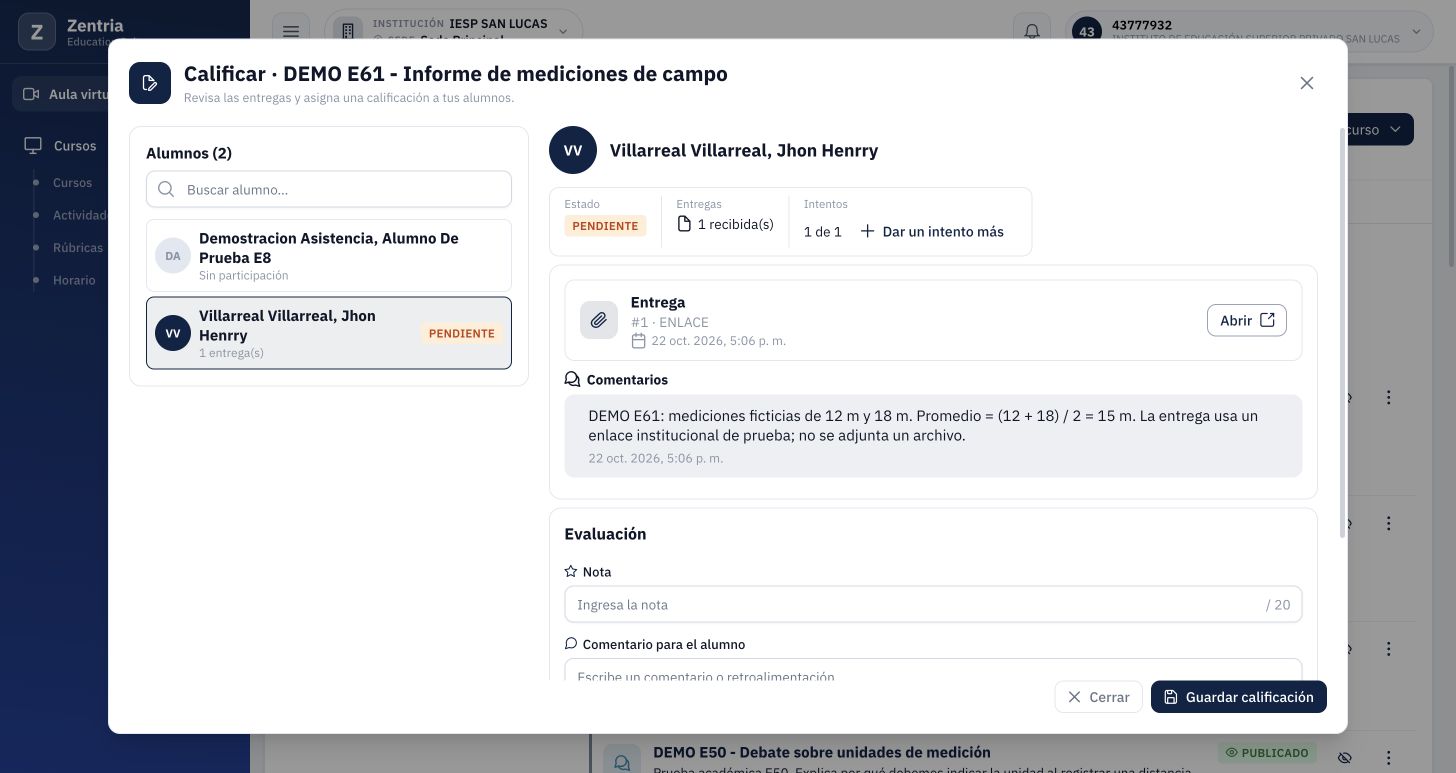Click the star icon beside Nota
This screenshot has height=773, width=1456.
(571, 572)
